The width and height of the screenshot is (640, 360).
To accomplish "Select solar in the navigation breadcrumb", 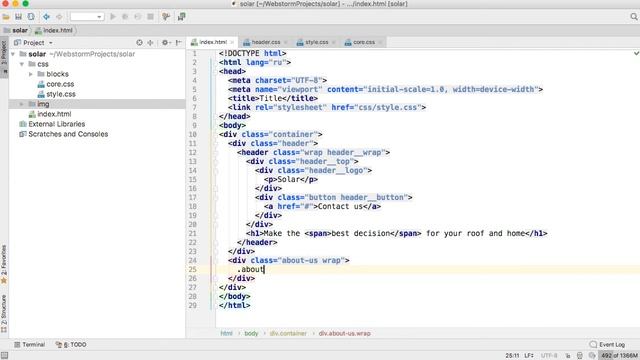I will pyautogui.click(x=16, y=30).
